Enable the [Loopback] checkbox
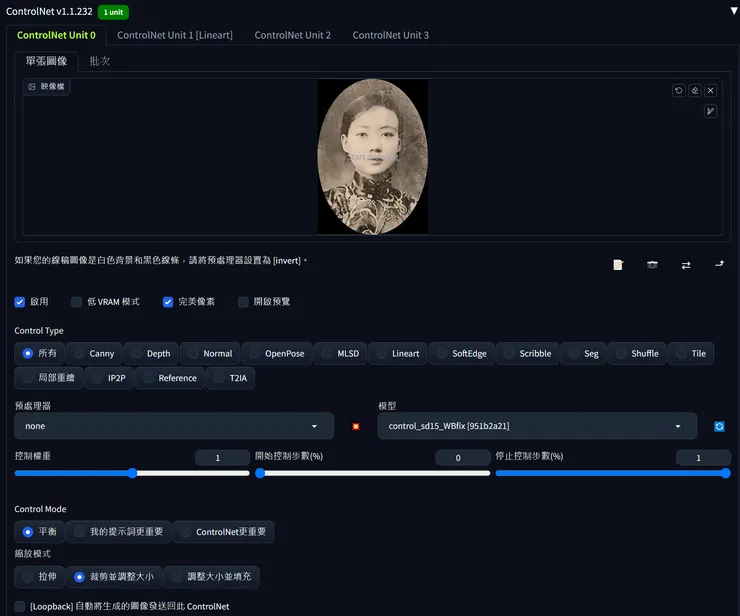This screenshot has width=740, height=616. click(19, 606)
